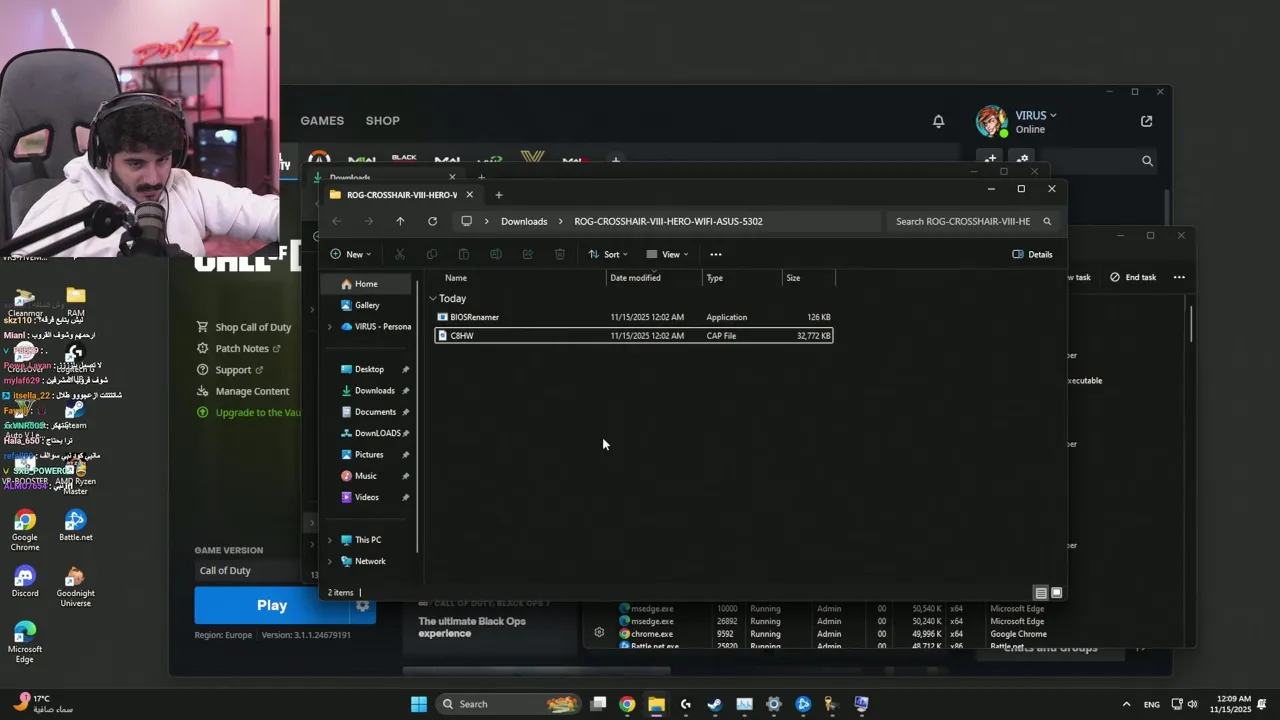Open Patch Notes link
The image size is (1280, 720).
pos(240,348)
